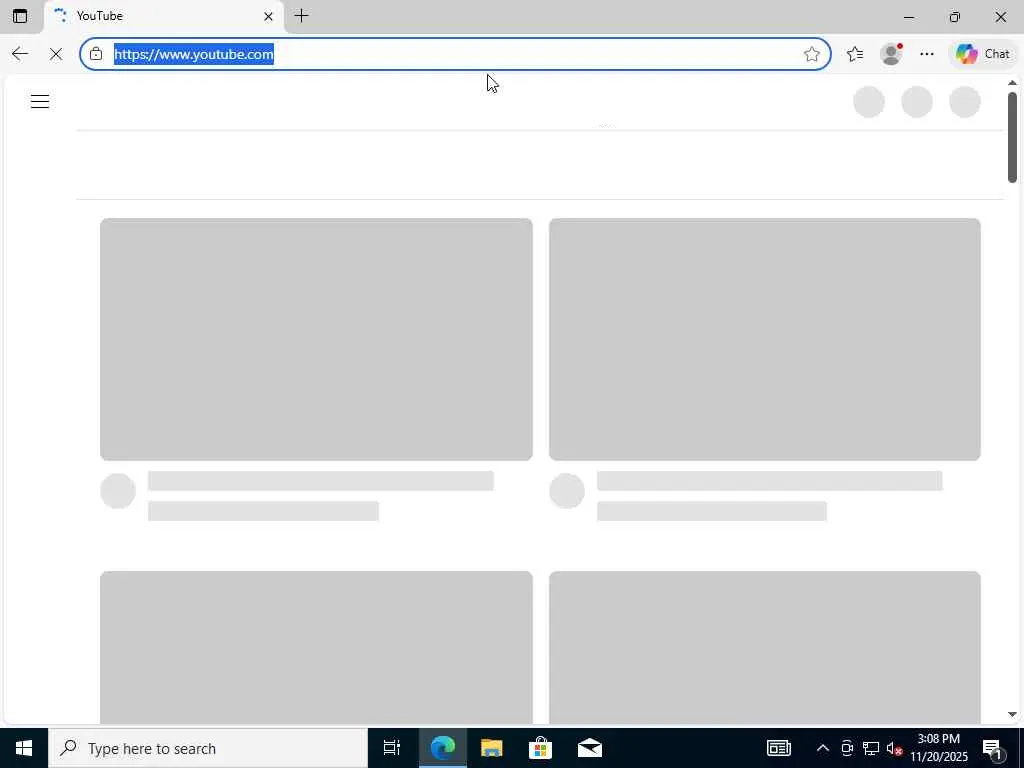This screenshot has width=1024, height=768.
Task: Click the Microsoft Edge taskbar icon
Action: click(443, 748)
